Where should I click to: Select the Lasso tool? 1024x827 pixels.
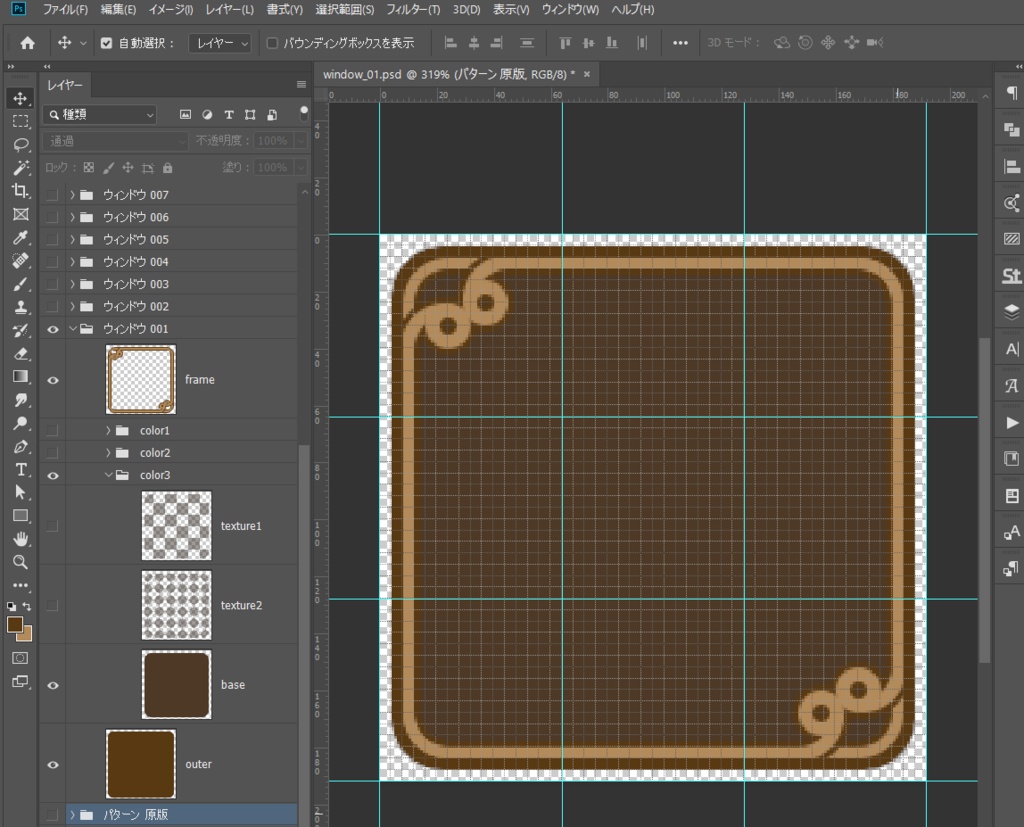tap(20, 144)
